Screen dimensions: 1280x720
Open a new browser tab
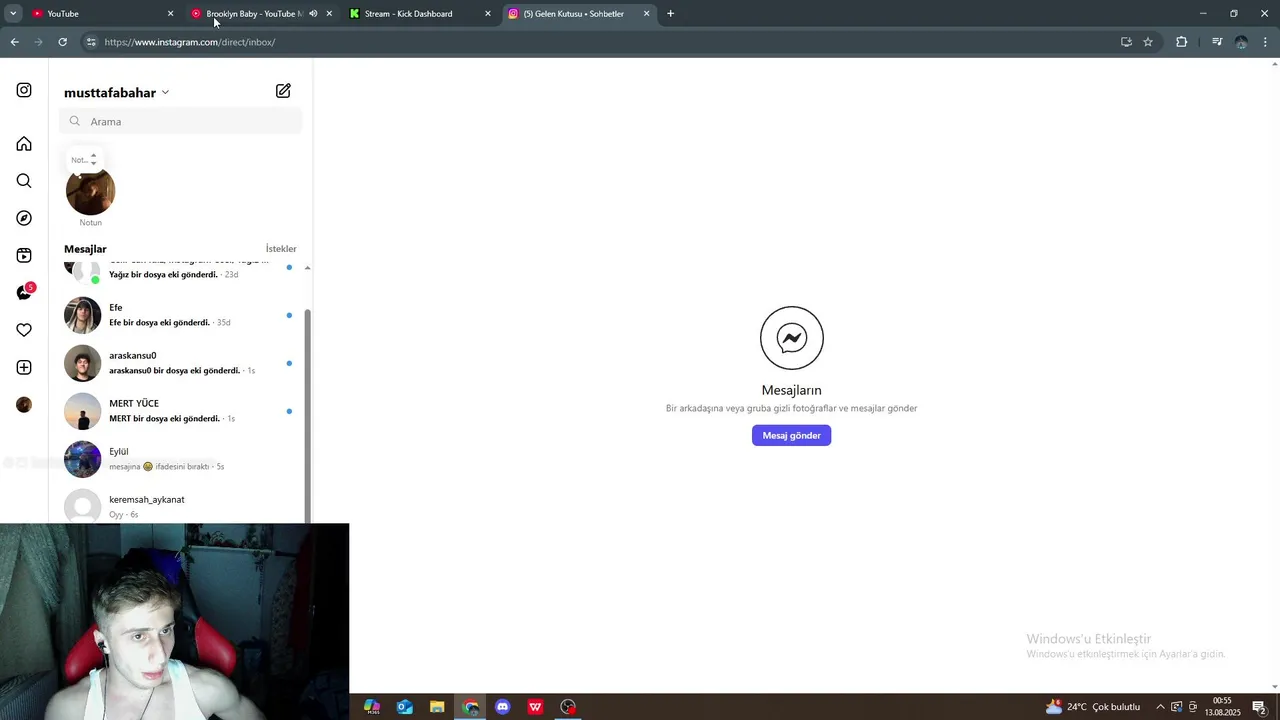point(670,14)
